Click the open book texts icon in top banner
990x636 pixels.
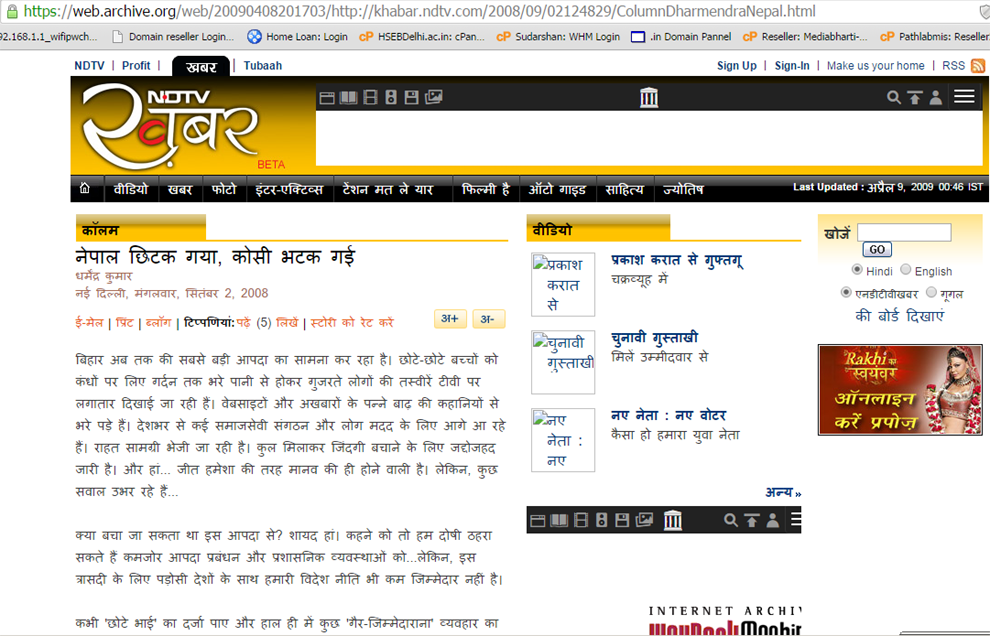point(347,97)
